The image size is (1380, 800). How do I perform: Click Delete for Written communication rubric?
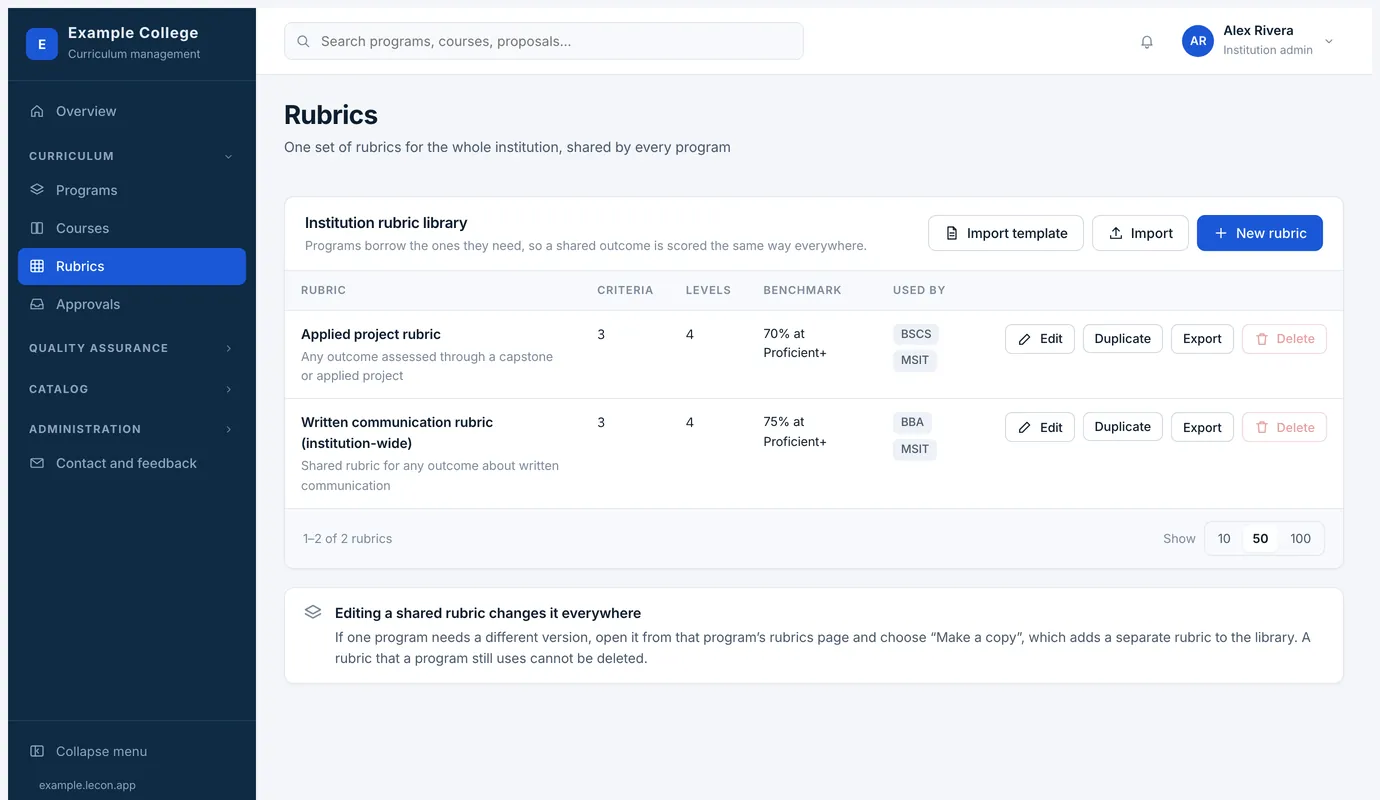pyautogui.click(x=1284, y=427)
